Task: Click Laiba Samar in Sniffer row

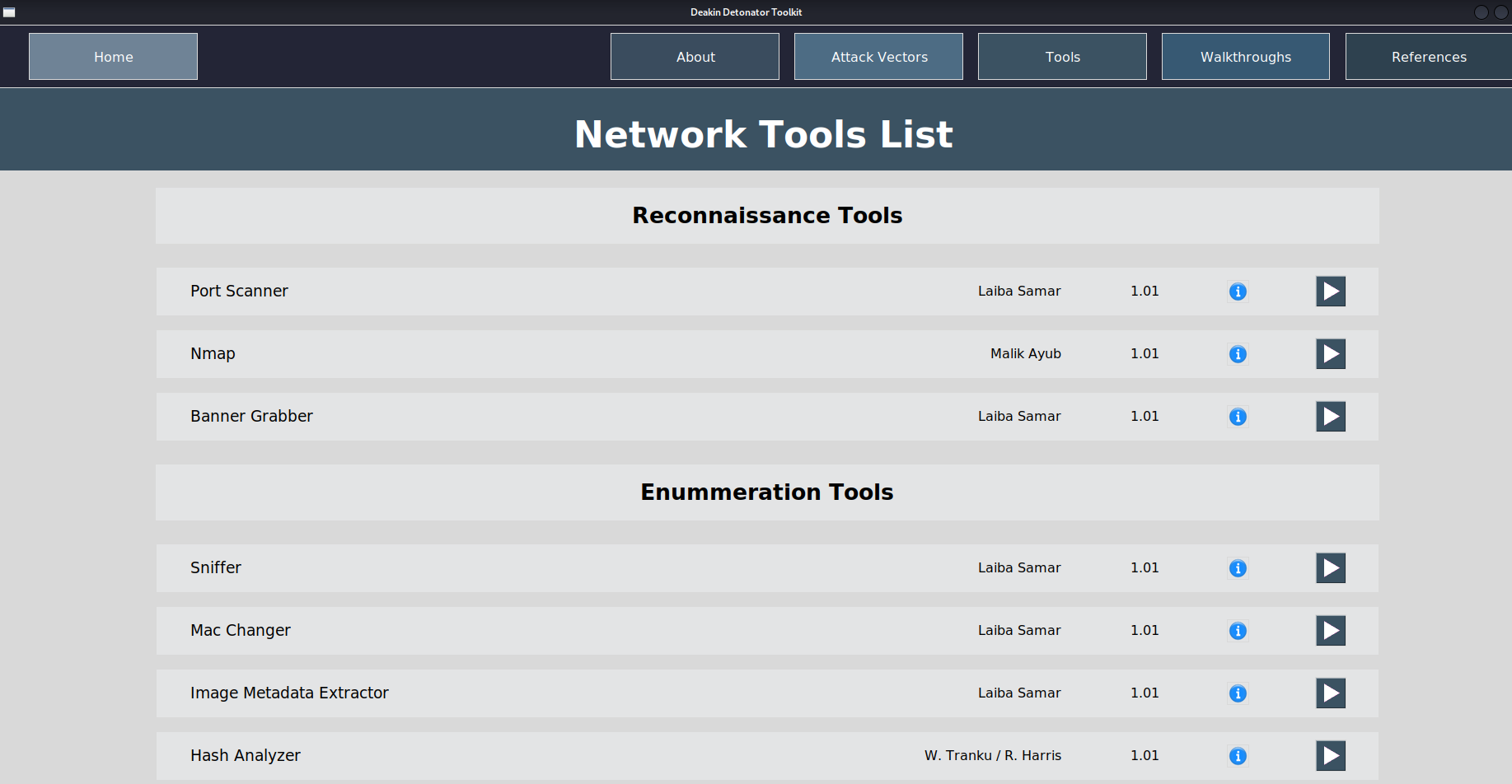Action: [x=1019, y=567]
